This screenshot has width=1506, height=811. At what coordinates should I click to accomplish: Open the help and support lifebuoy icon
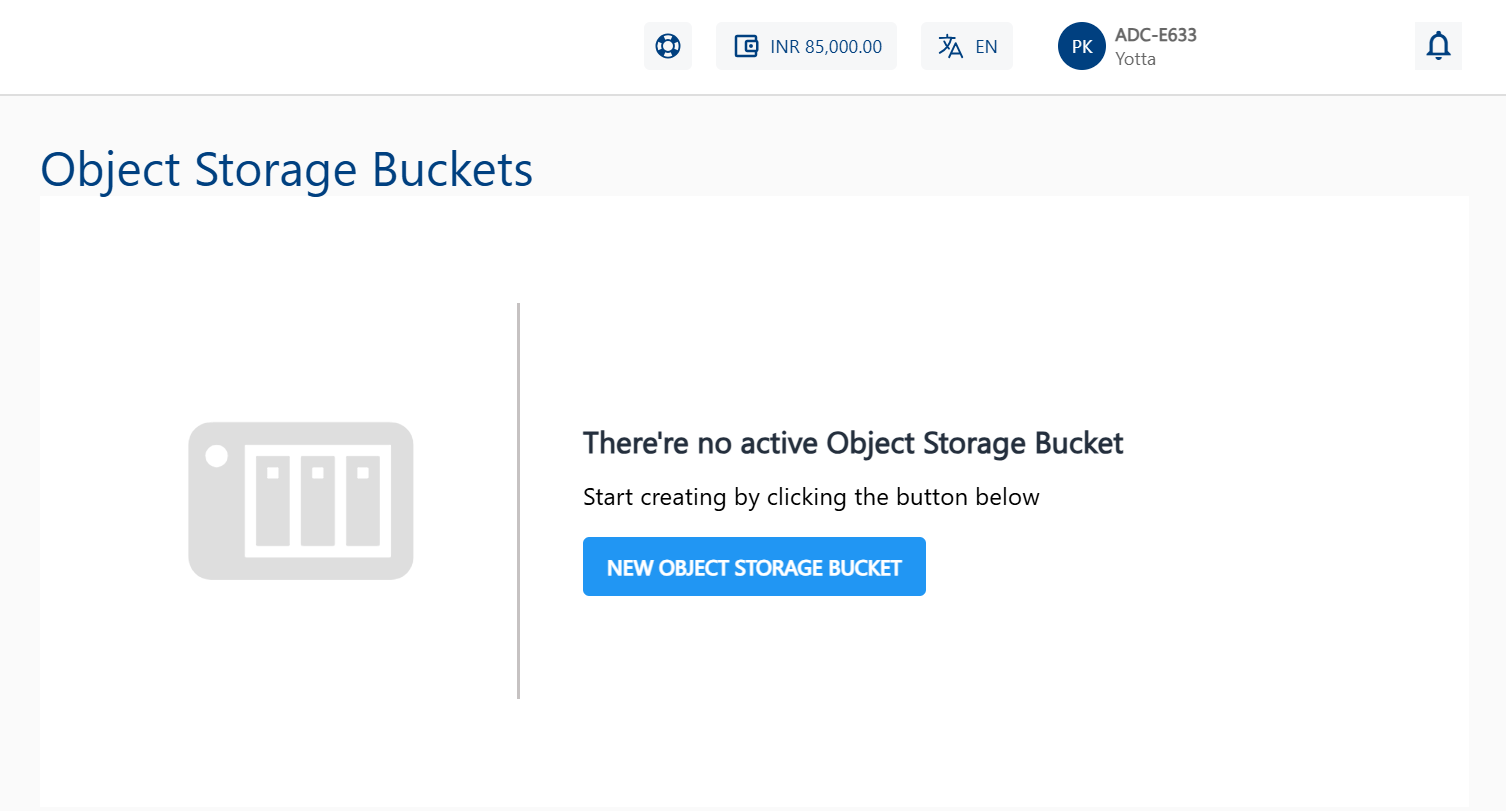pos(667,45)
